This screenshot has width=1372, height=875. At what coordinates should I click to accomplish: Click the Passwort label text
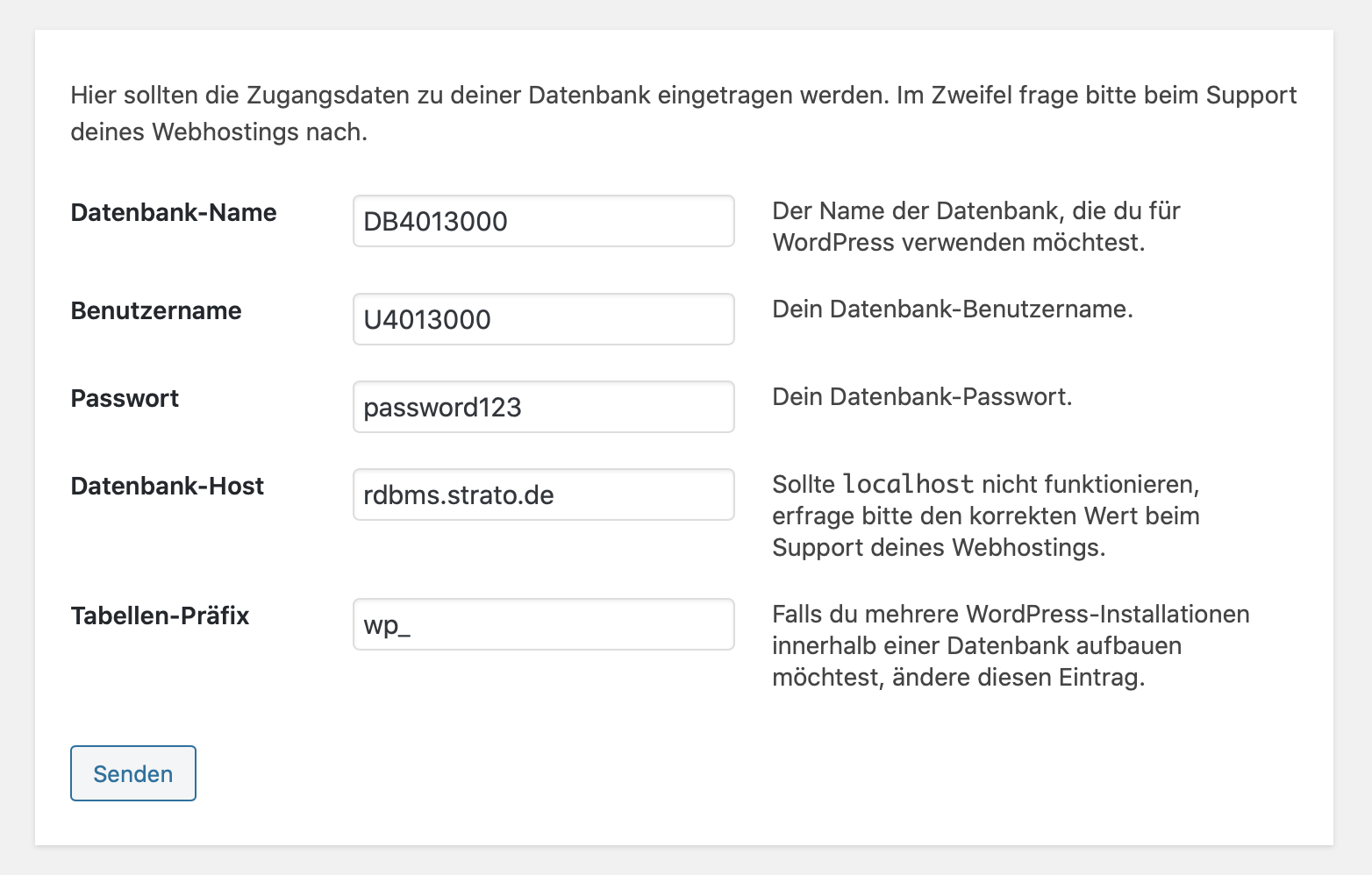pos(125,399)
